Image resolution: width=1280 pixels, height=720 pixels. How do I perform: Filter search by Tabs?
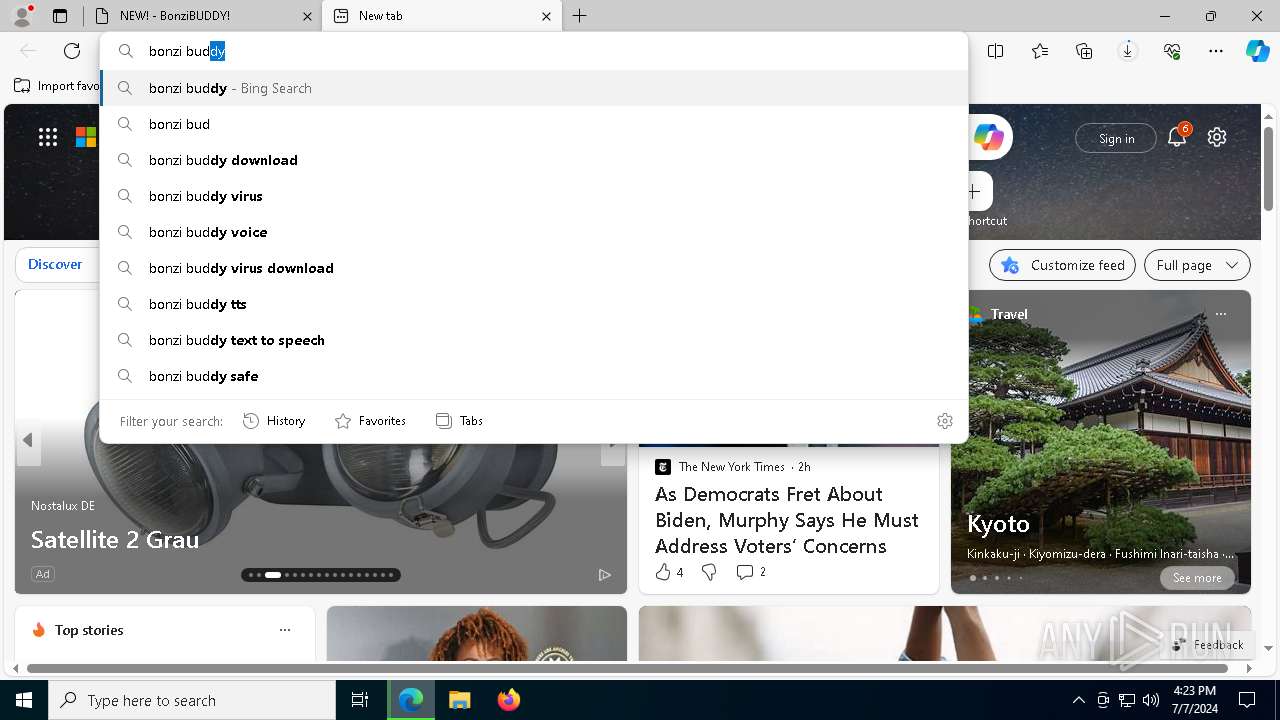pyautogui.click(x=460, y=421)
